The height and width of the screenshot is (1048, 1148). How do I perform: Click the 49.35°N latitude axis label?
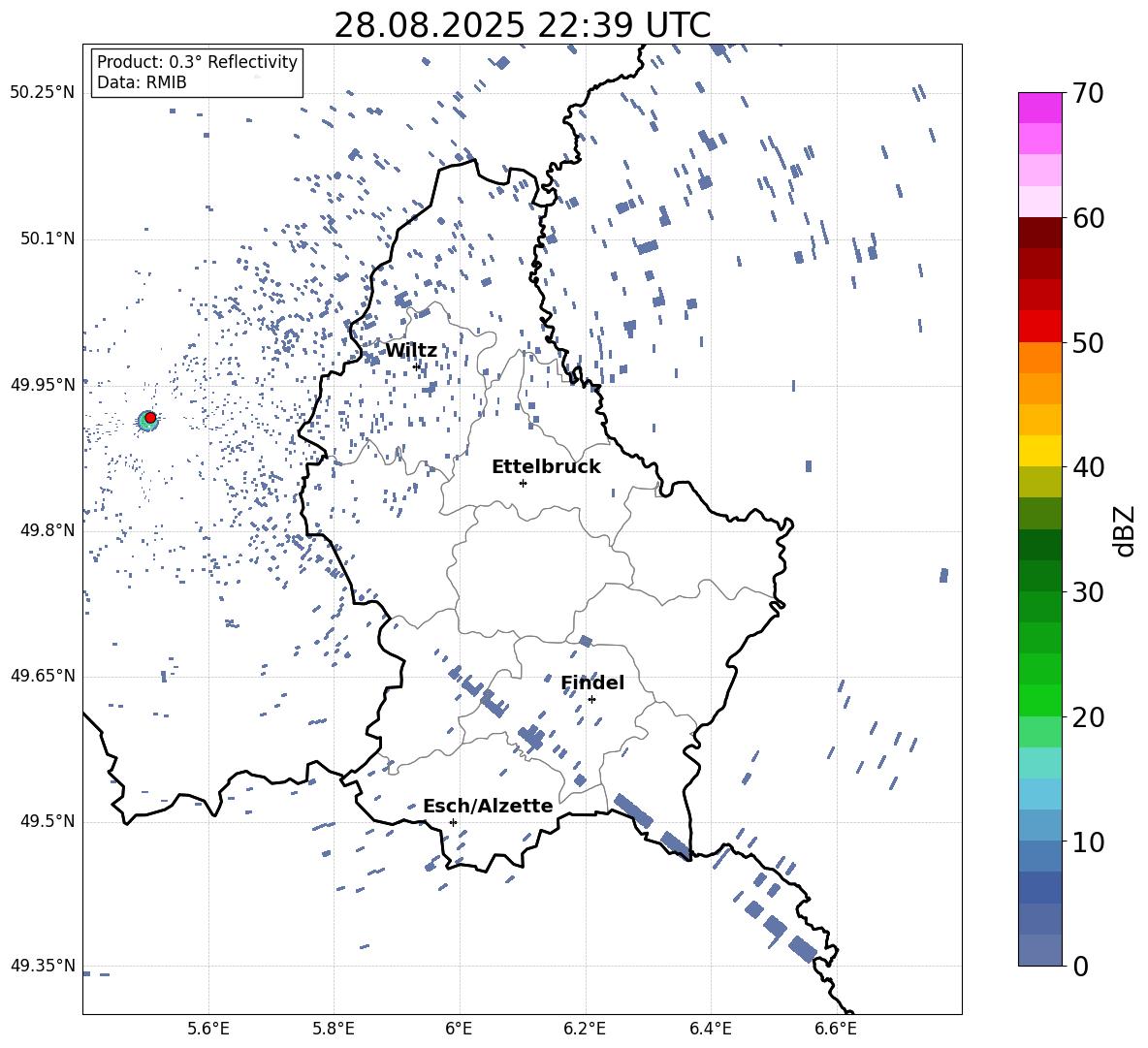(x=43, y=967)
